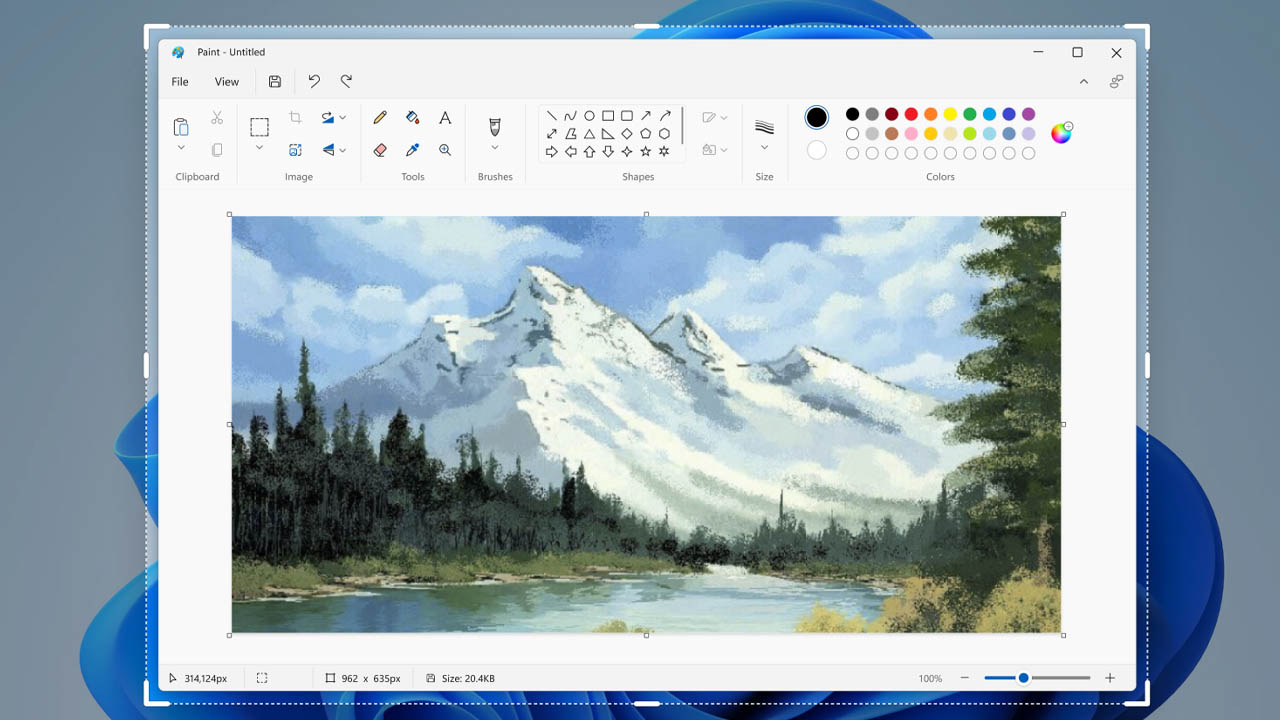Open the File menu

pos(179,81)
